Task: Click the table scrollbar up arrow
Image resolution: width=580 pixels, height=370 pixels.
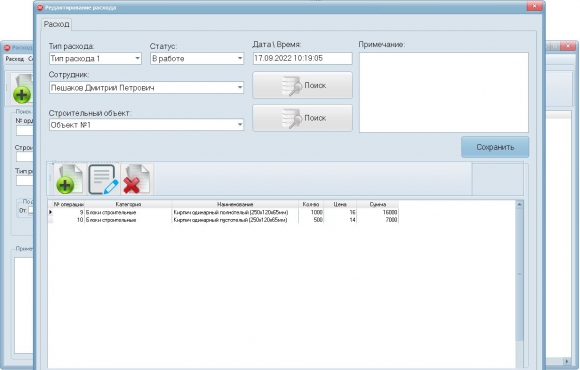Action: pos(519,205)
